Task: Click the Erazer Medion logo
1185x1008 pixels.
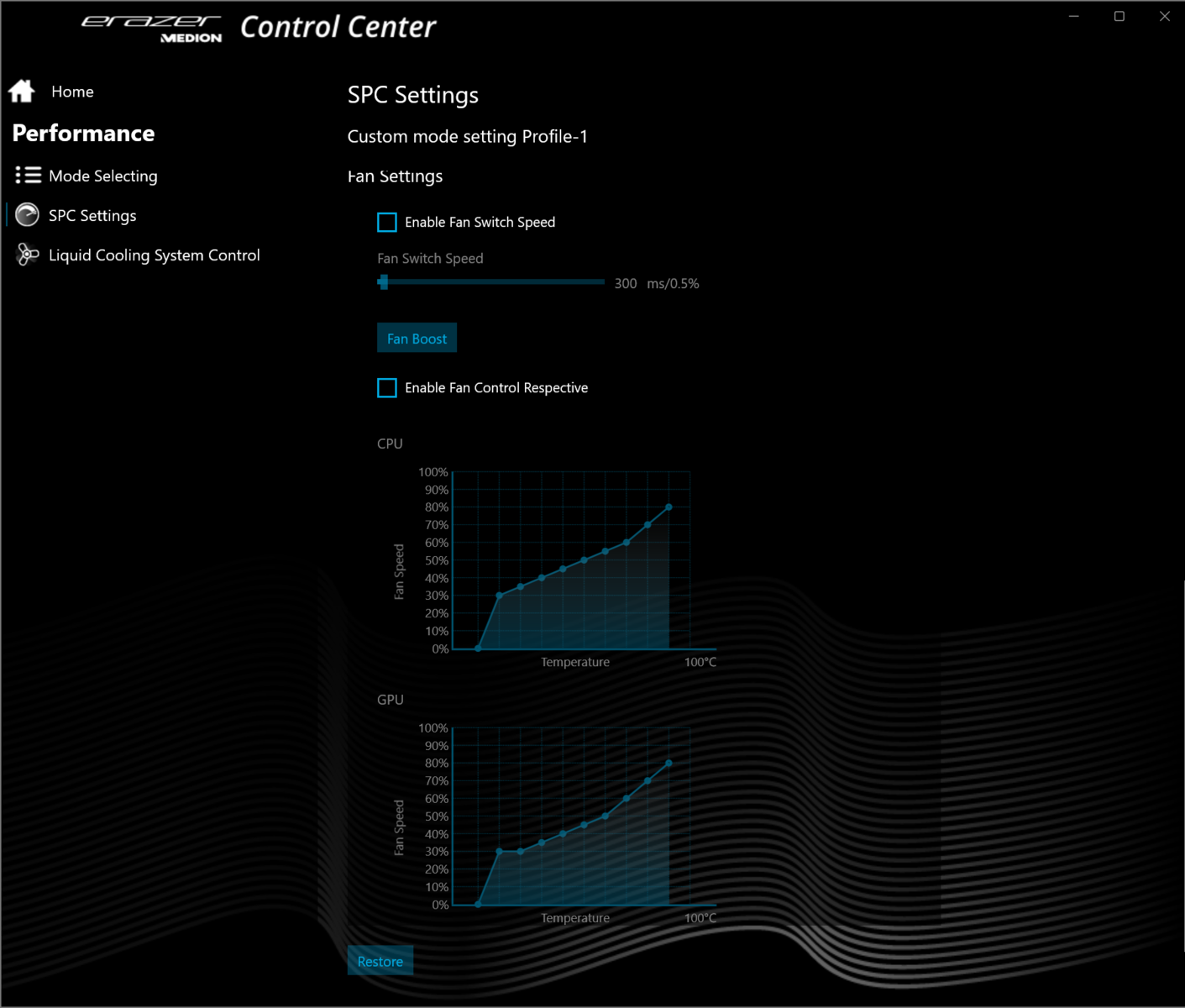Action: tap(152, 28)
